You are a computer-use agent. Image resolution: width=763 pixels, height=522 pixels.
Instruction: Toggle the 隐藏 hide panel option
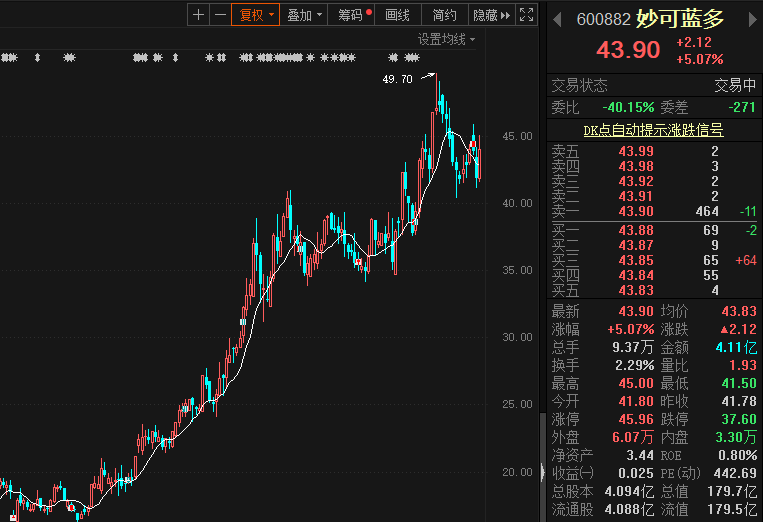click(x=484, y=15)
